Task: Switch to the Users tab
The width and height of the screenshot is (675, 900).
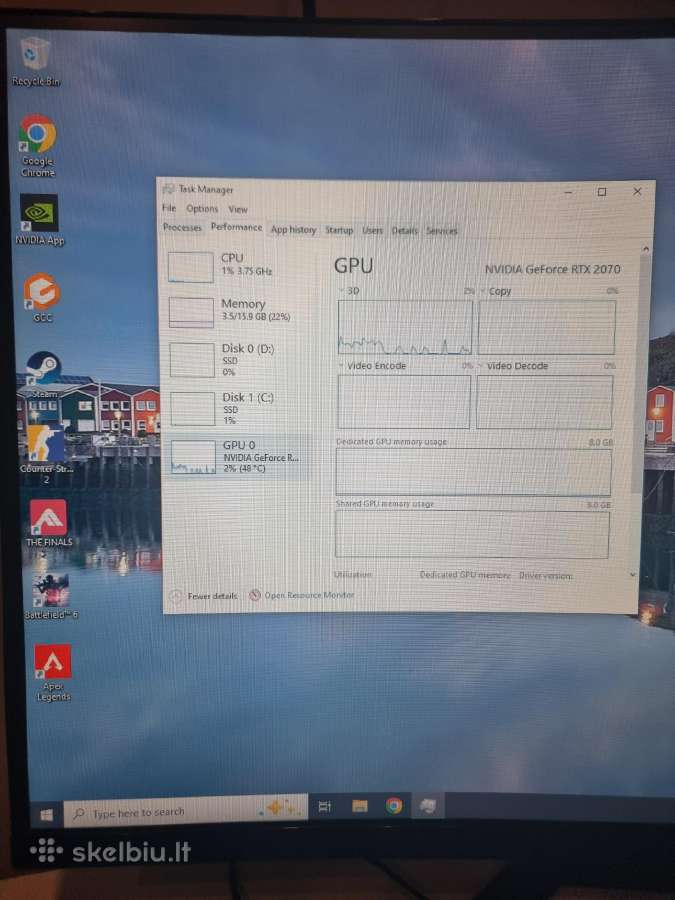Action: click(372, 230)
